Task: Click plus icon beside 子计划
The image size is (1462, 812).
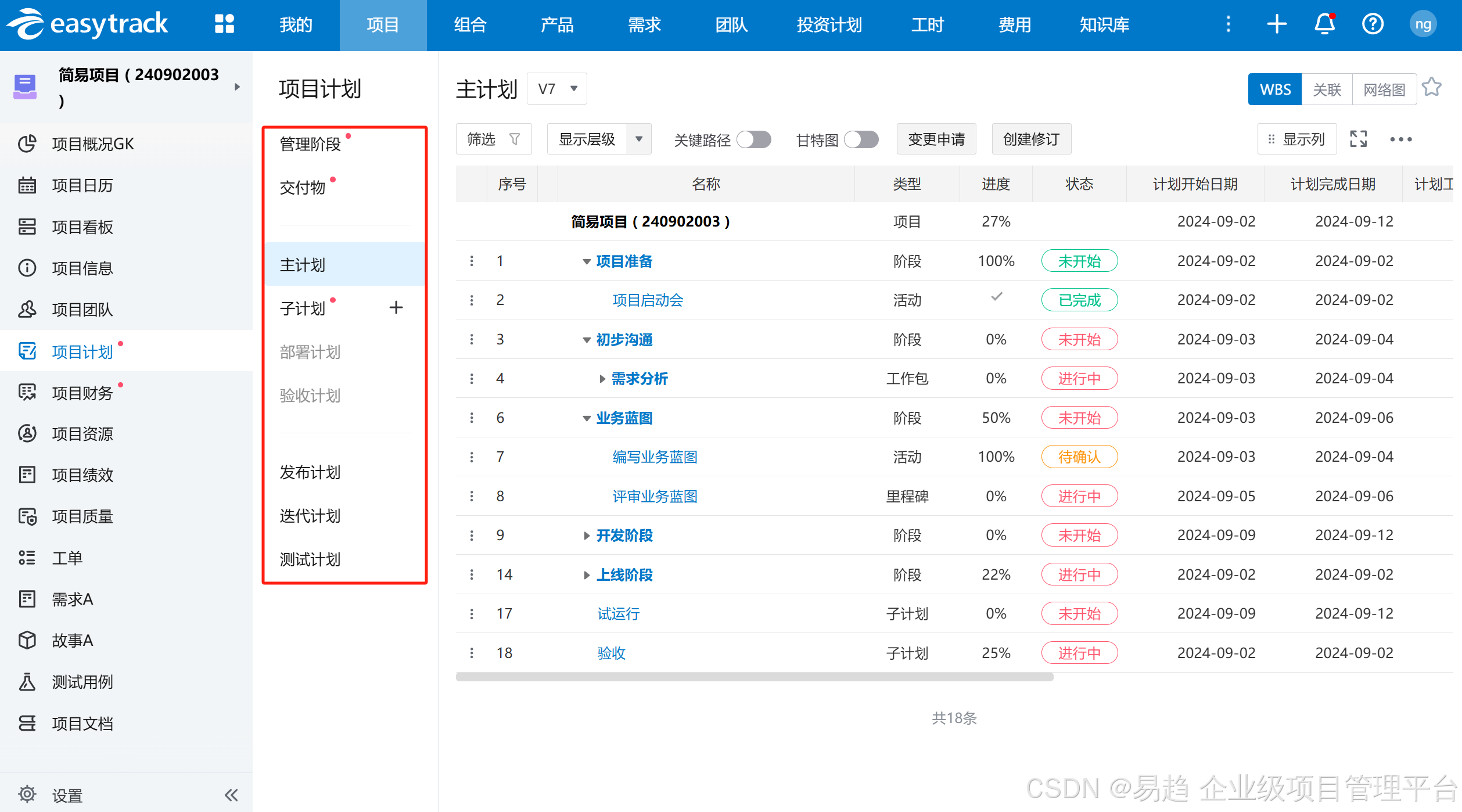Action: (396, 307)
